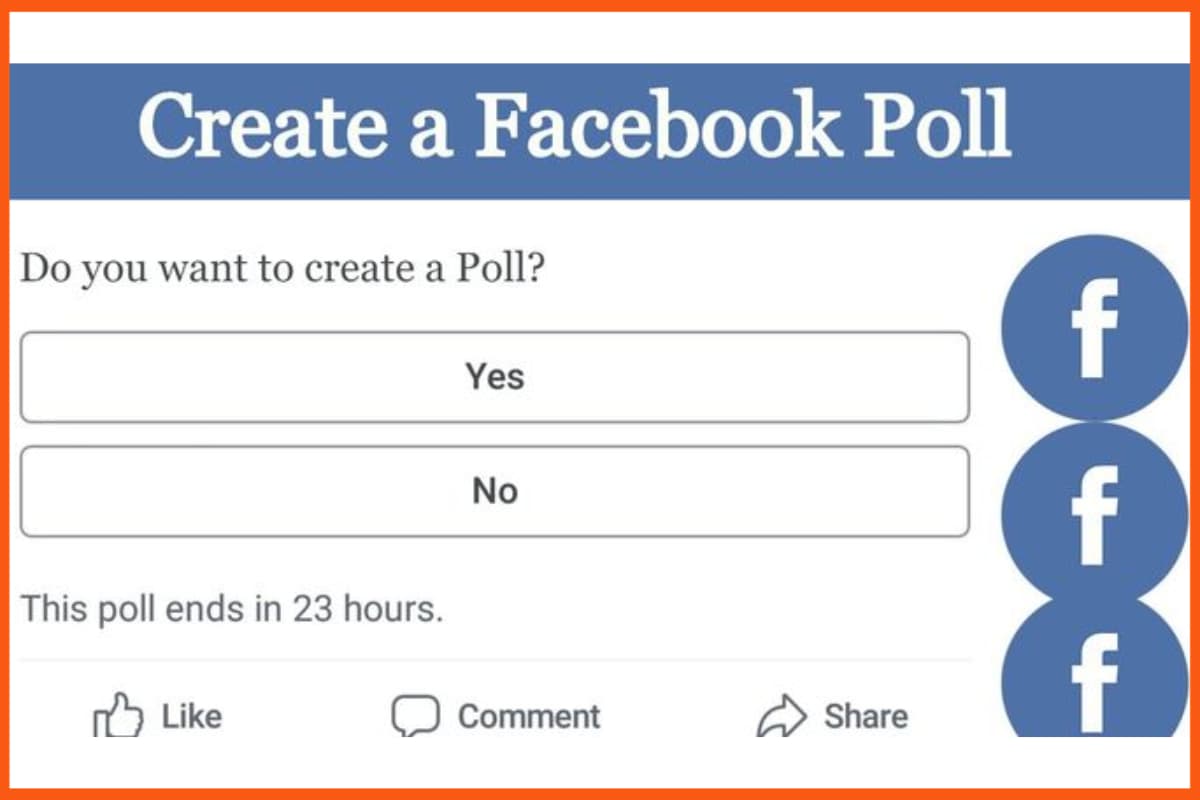Viewport: 1200px width, 800px height.
Task: Click the "Share" text label
Action: click(866, 715)
